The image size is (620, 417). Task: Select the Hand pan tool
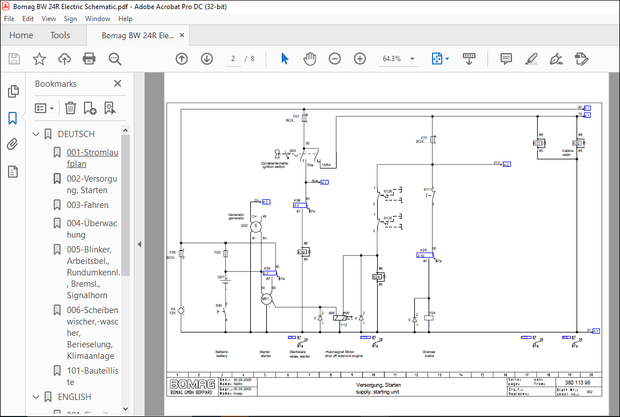pos(310,59)
